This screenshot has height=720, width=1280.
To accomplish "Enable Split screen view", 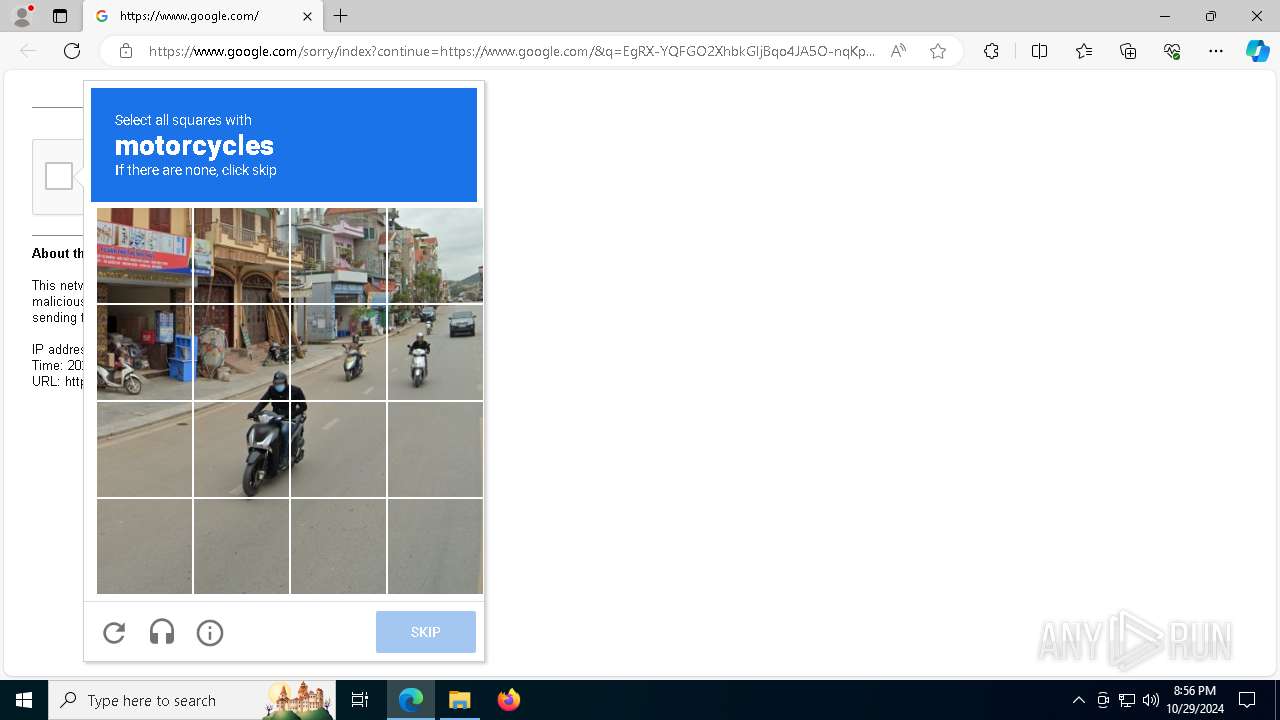I will [x=1039, y=51].
